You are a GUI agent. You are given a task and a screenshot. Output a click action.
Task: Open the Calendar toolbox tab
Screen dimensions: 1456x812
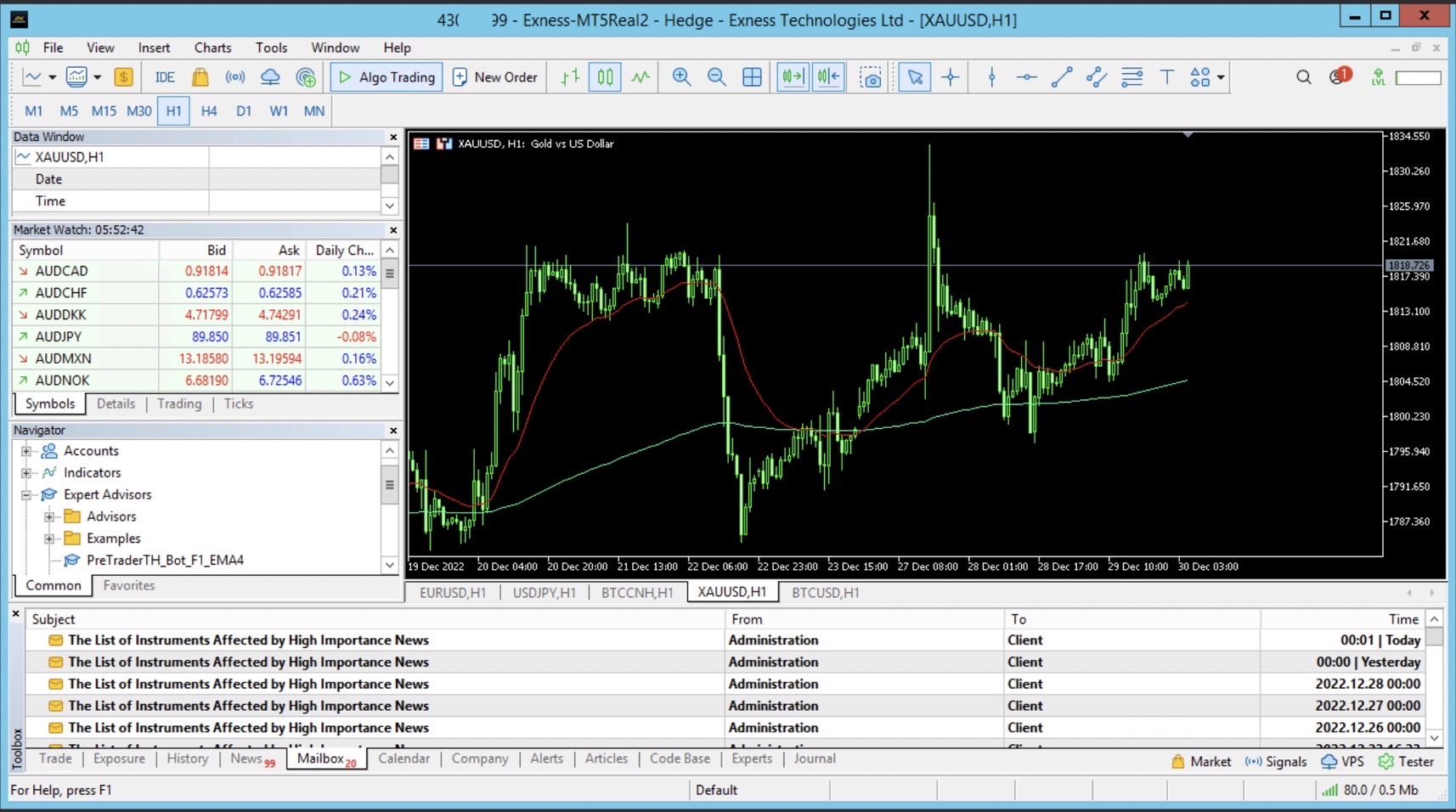pyautogui.click(x=404, y=758)
